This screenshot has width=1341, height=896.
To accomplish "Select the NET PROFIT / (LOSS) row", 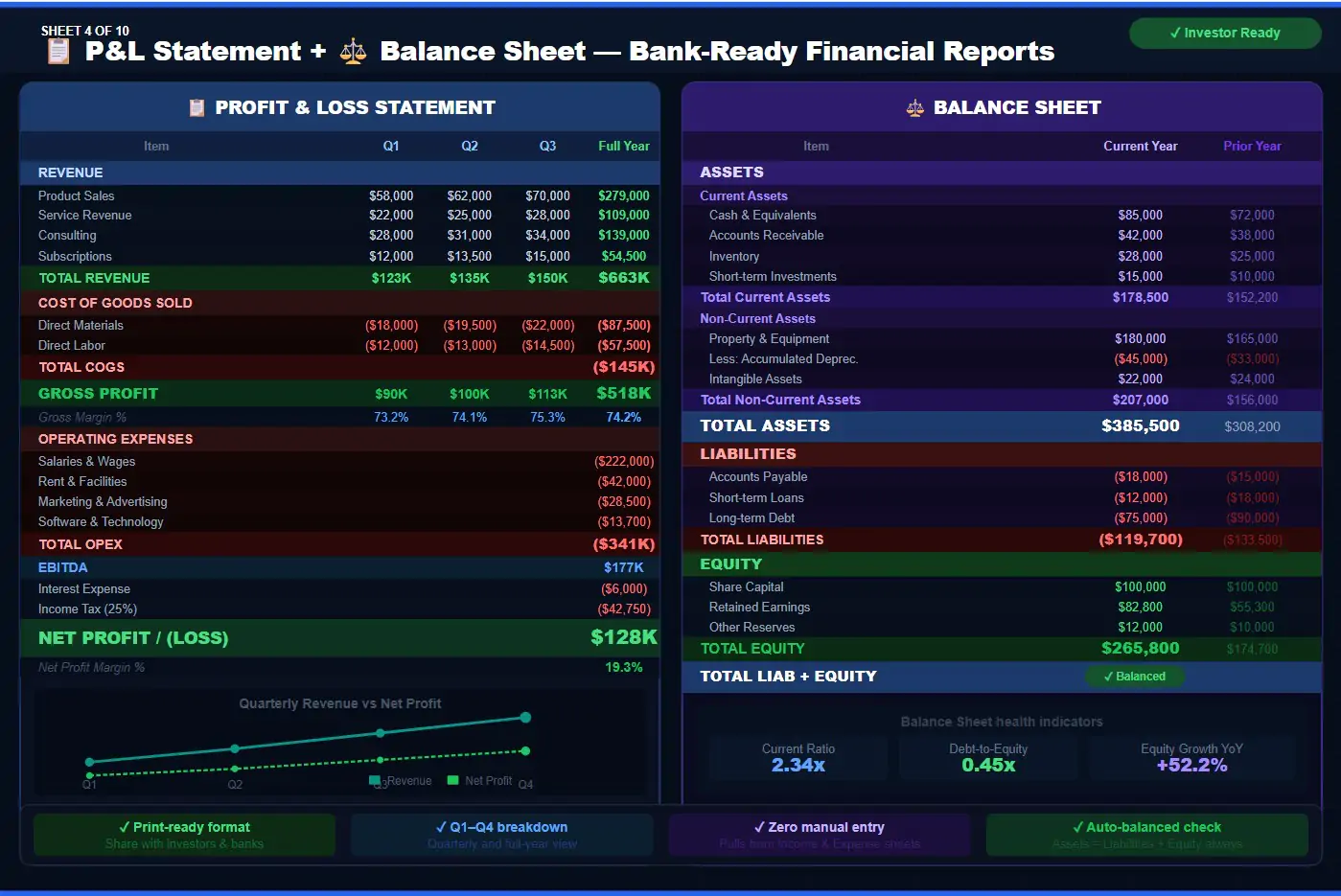I will [x=340, y=638].
